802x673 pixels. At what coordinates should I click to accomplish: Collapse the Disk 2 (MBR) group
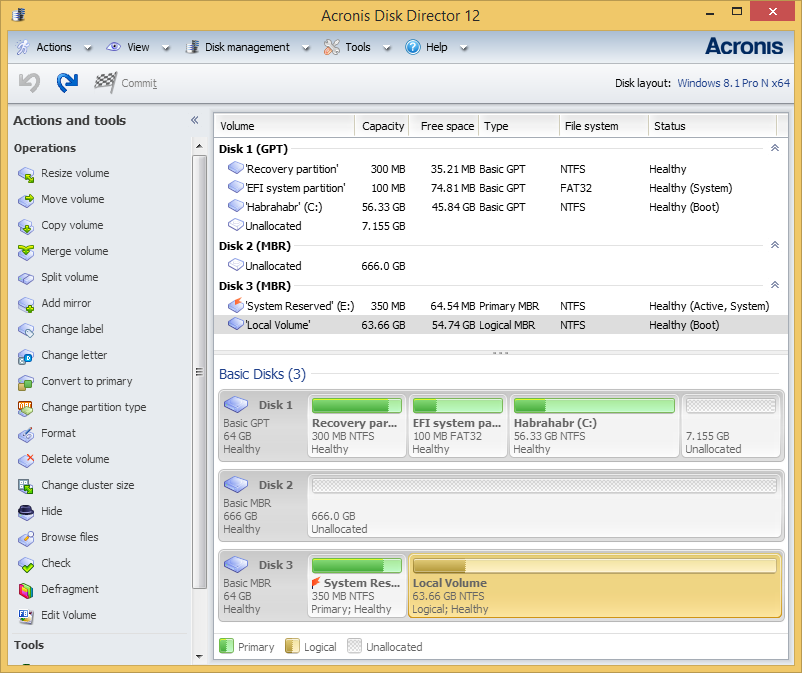coord(775,245)
